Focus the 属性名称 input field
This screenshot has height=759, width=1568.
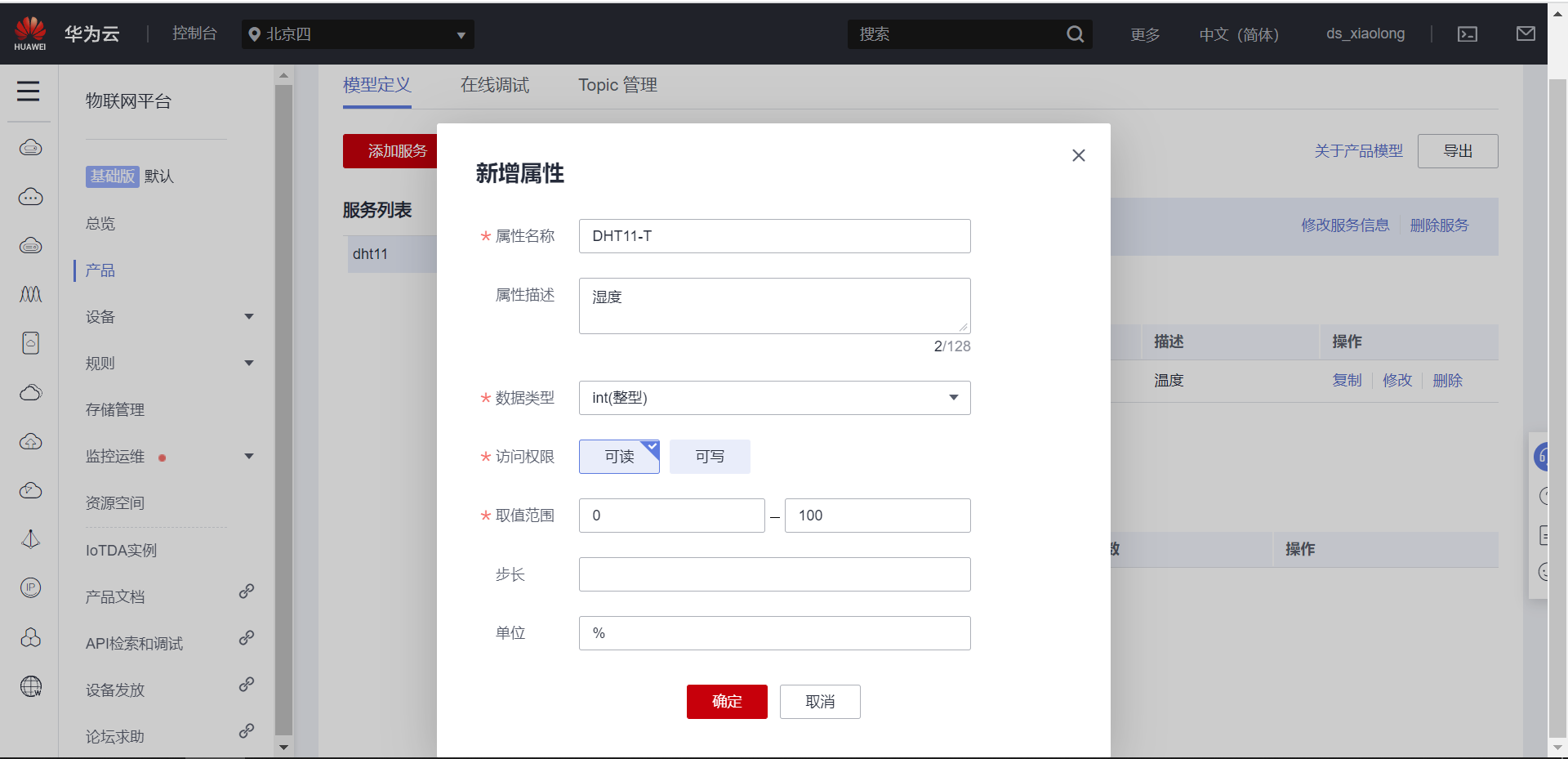pyautogui.click(x=774, y=236)
